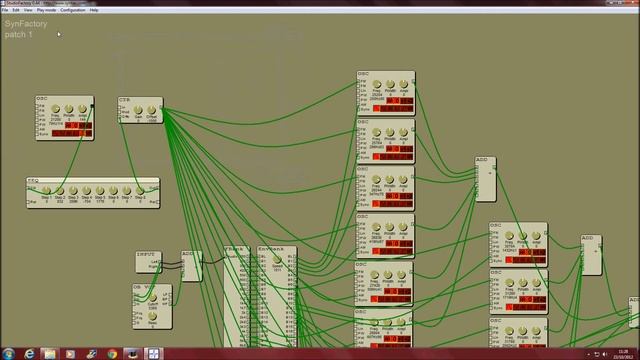
Task: Click the output port of the far-left OSC module
Action: pos(92,106)
